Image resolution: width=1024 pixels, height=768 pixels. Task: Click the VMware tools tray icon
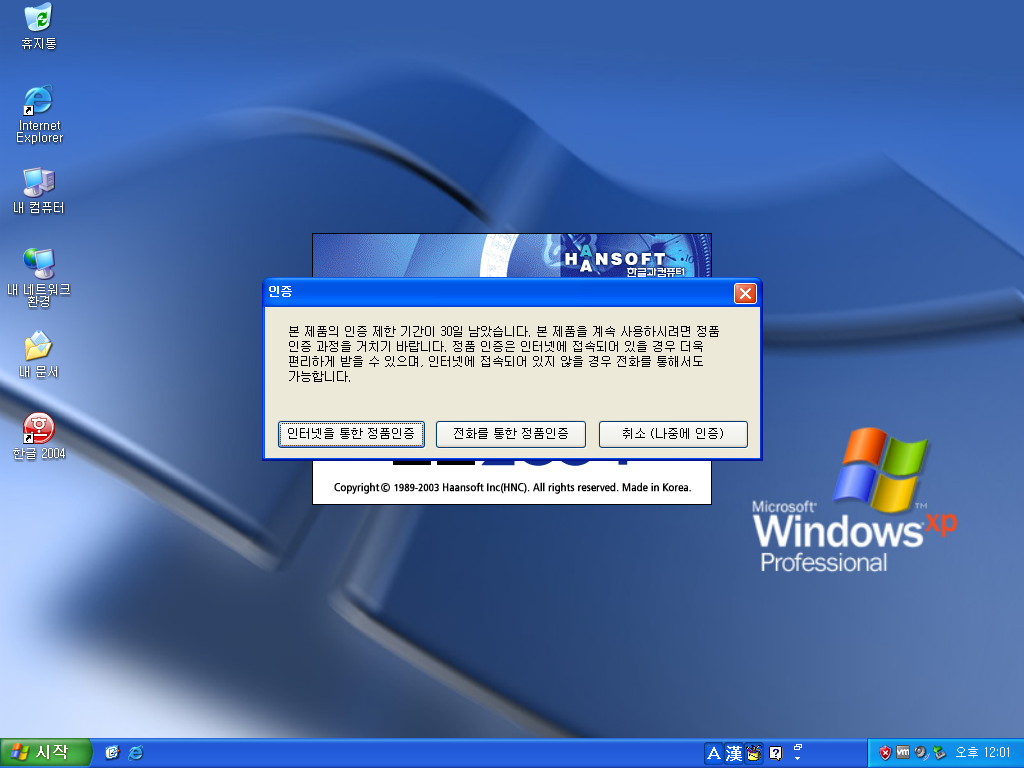pos(903,752)
